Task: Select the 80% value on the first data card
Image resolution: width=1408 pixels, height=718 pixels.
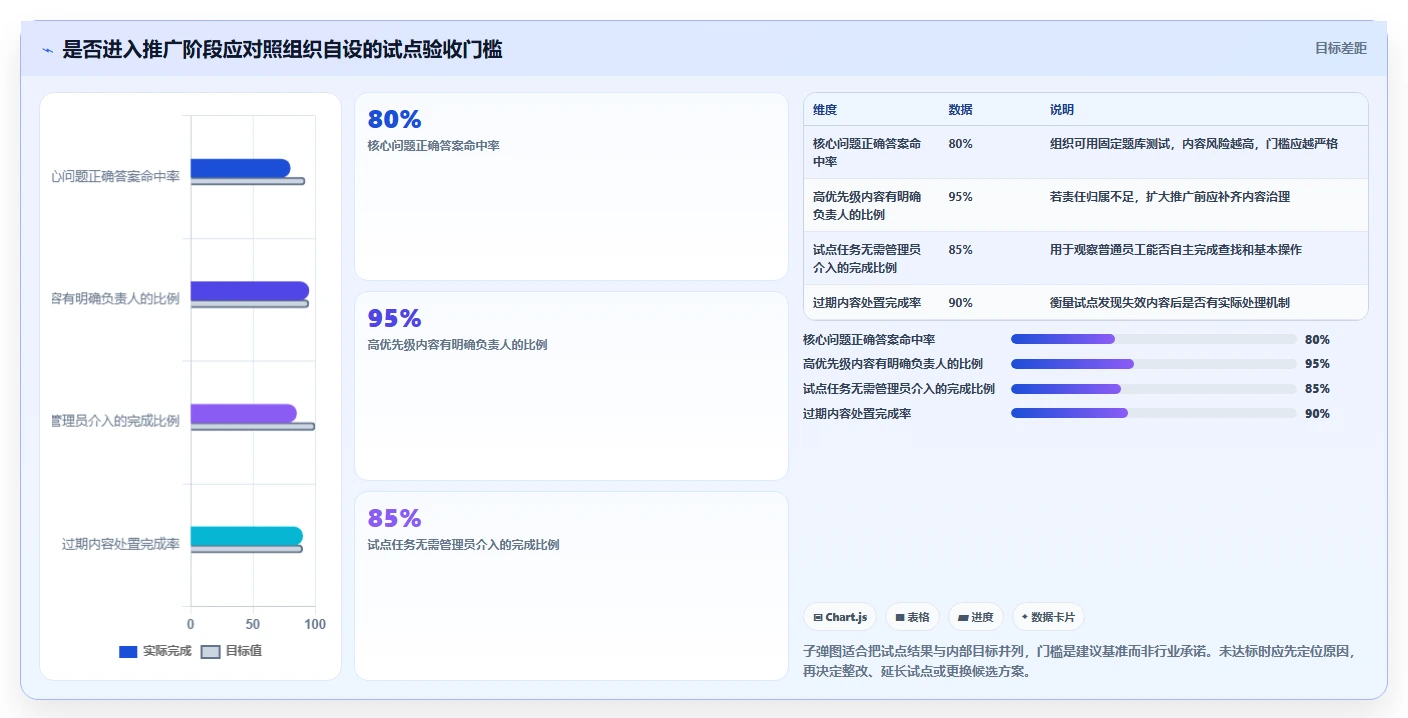Action: click(x=395, y=120)
